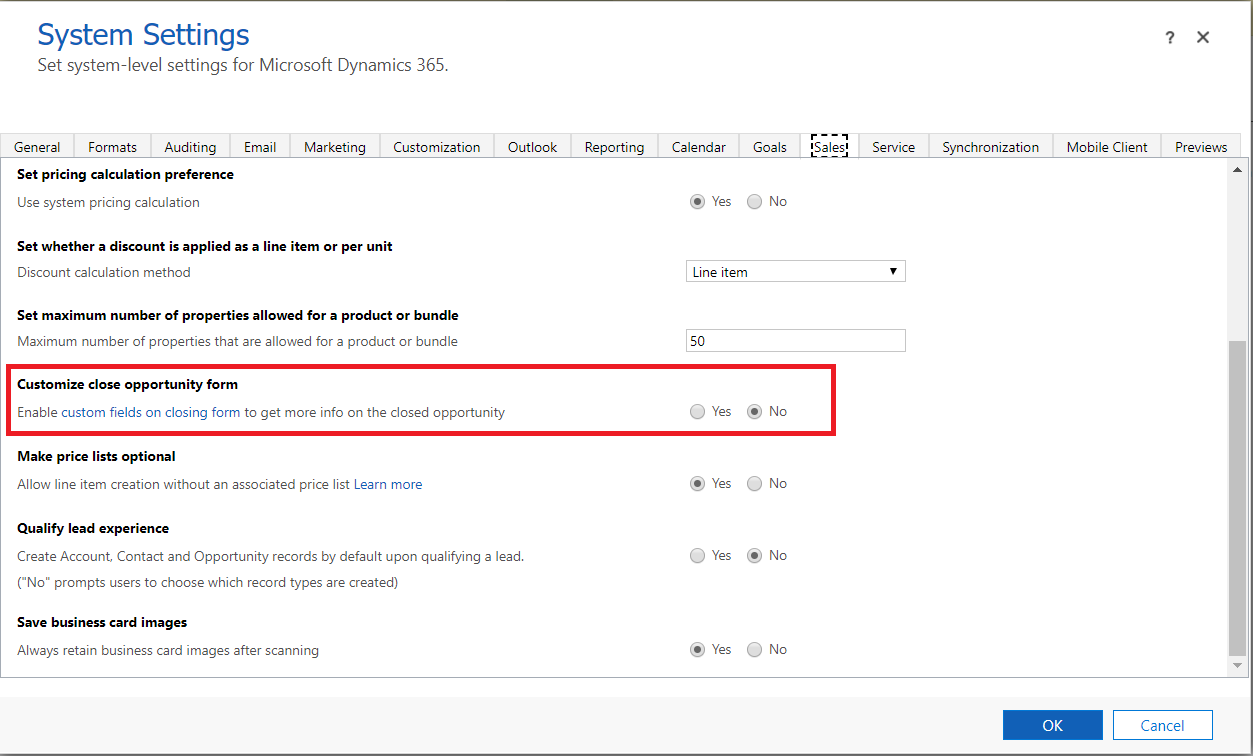
Task: Click the Make price lists optional heading
Action: [x=96, y=456]
